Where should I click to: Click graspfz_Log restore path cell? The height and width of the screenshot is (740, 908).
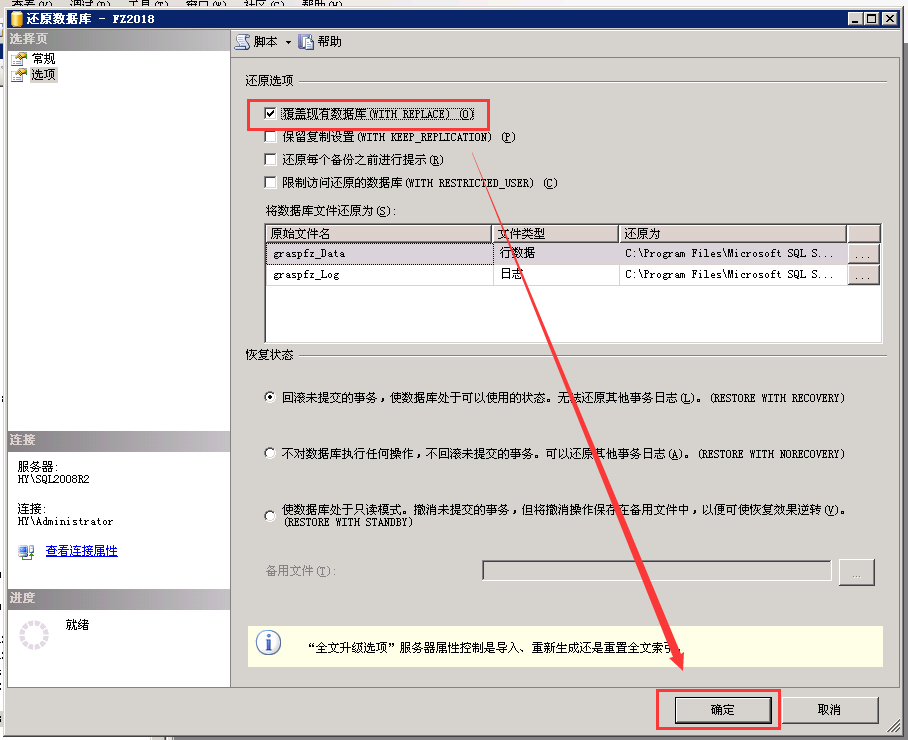pyautogui.click(x=733, y=274)
